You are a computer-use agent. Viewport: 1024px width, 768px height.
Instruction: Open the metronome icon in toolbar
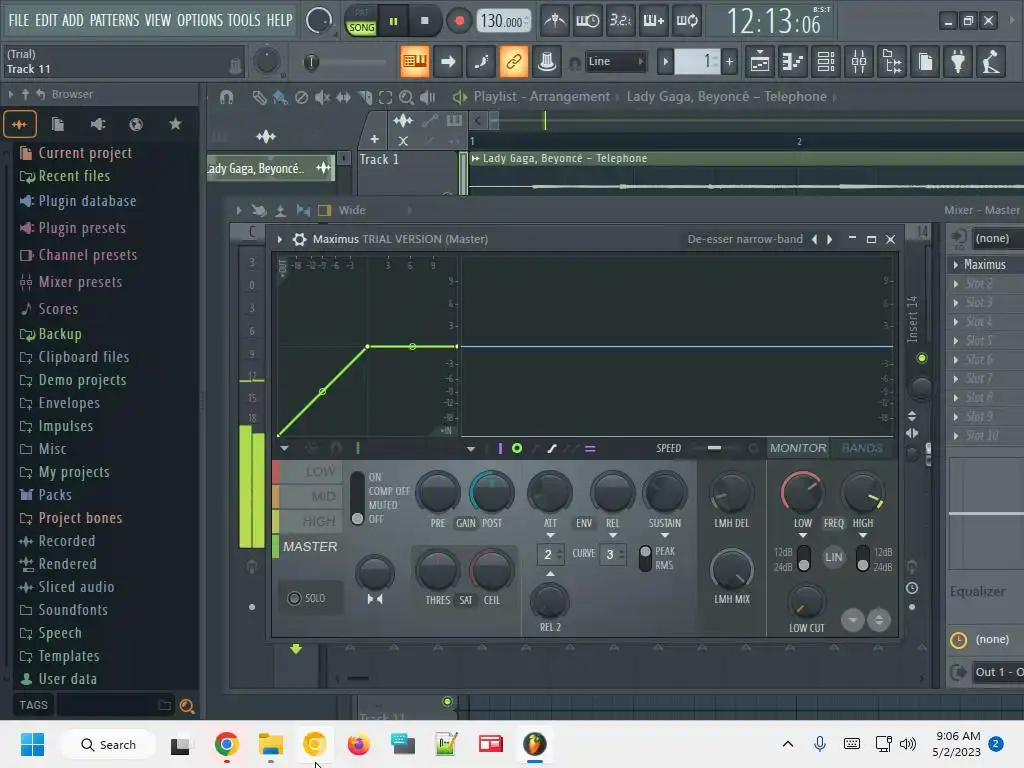[x=555, y=21]
